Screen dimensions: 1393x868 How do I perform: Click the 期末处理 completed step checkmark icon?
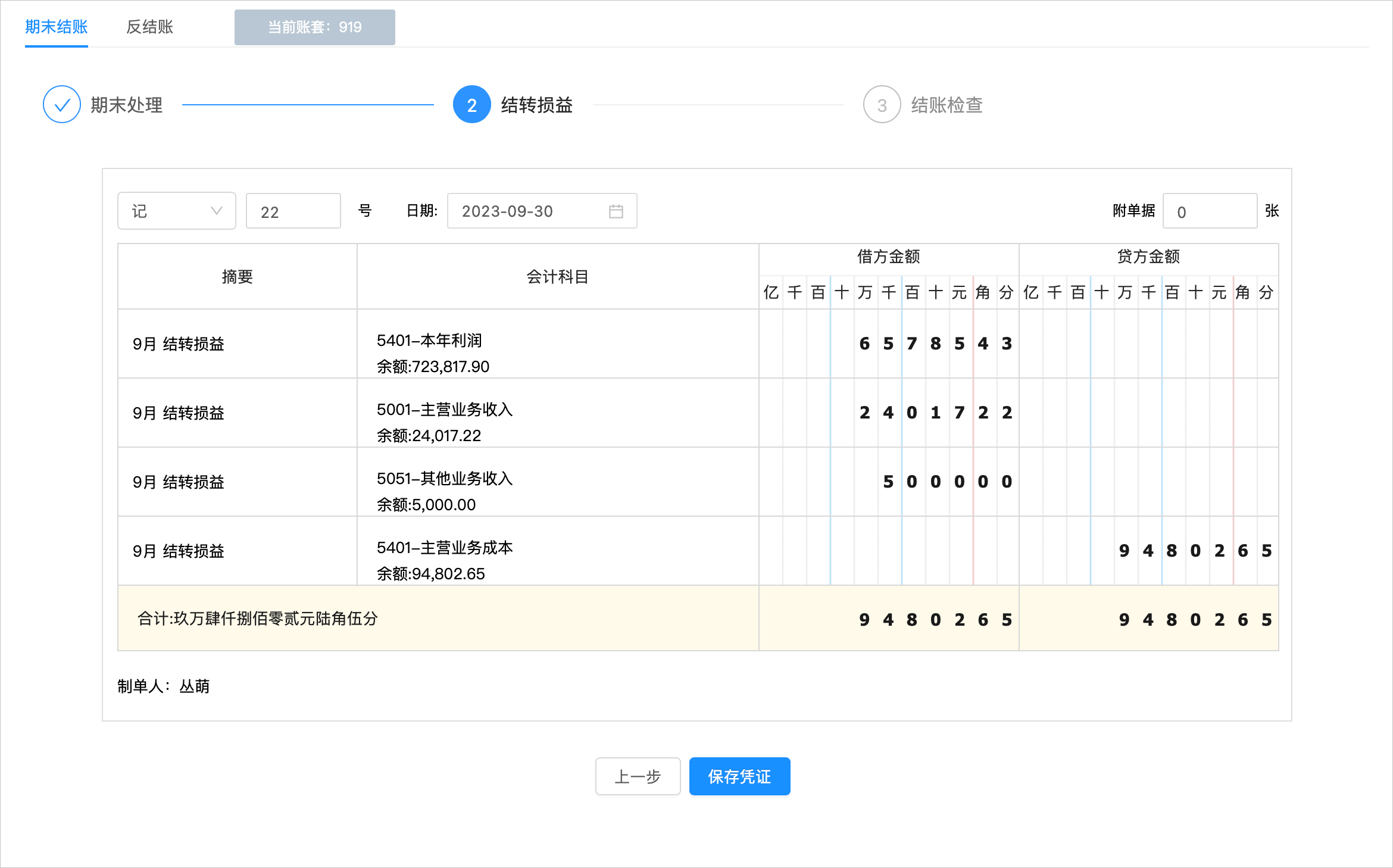pyautogui.click(x=62, y=105)
